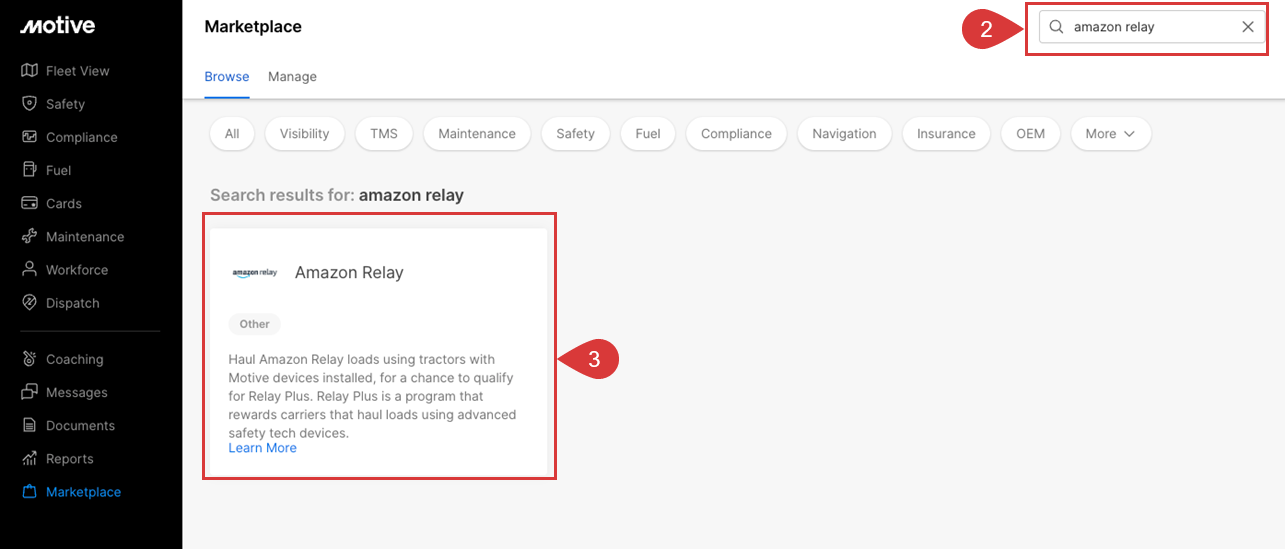This screenshot has height=549, width=1285.
Task: Open Compliance in the sidebar
Action: click(x=82, y=137)
